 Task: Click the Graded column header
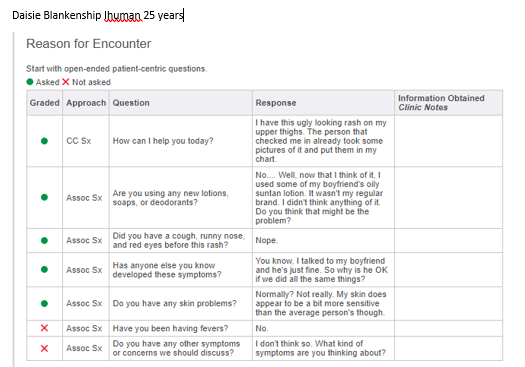point(45,103)
